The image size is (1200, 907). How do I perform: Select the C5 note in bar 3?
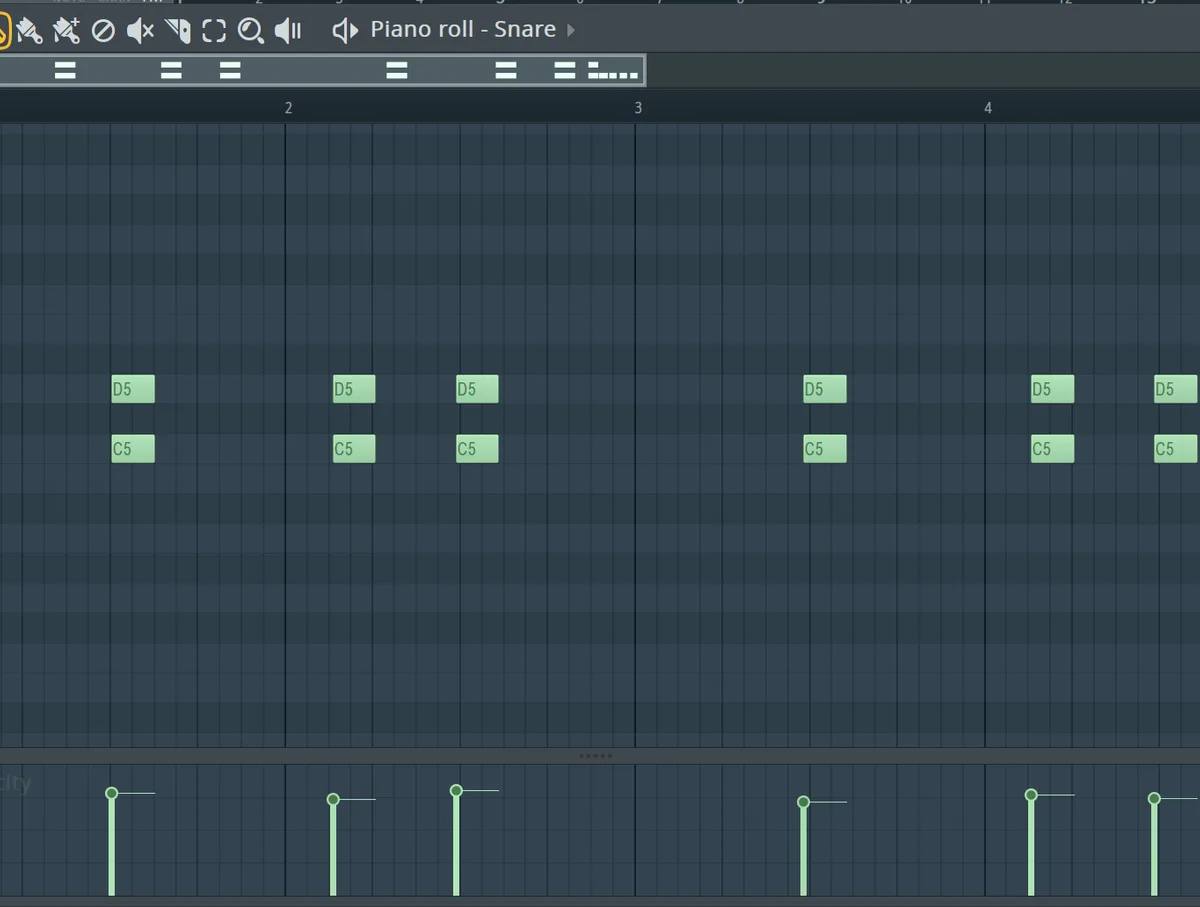(825, 449)
